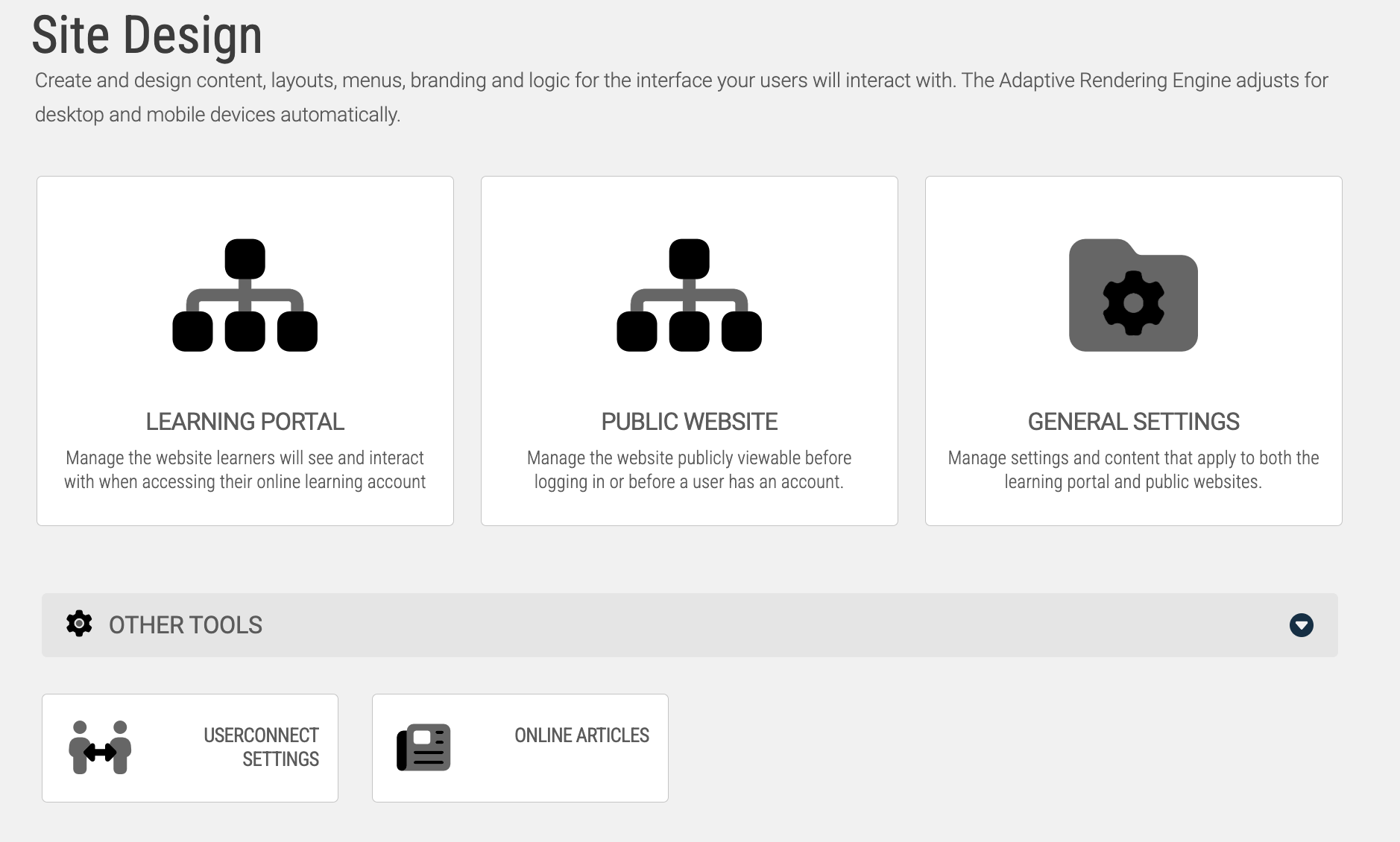Image resolution: width=1400 pixels, height=842 pixels.
Task: Click the Site Design page heading
Action: 147,35
